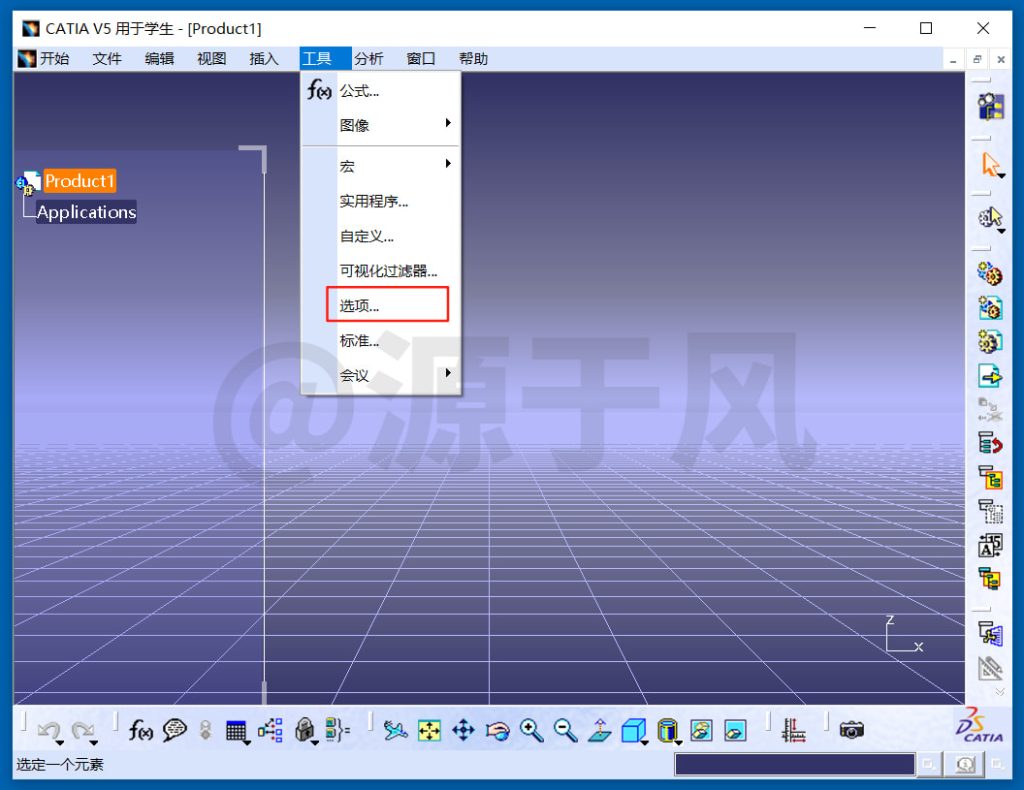Choose 实用程序... in the 工具 menu
Viewport: 1024px width, 790px height.
point(381,201)
